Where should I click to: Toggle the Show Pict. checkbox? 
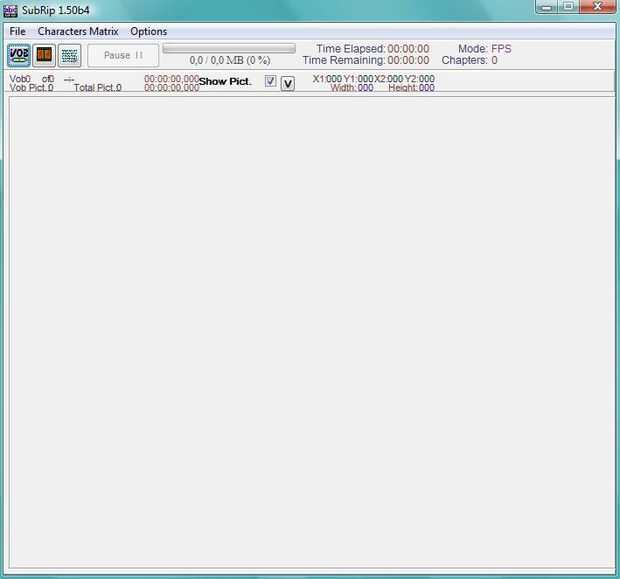click(x=270, y=81)
